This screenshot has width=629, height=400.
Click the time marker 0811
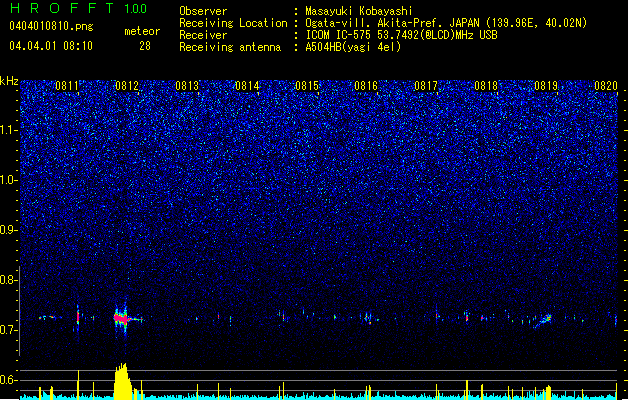67,86
